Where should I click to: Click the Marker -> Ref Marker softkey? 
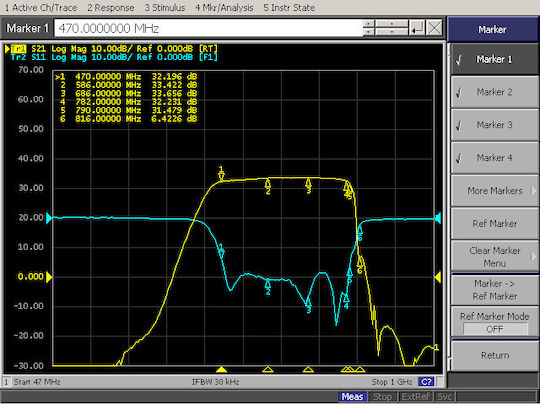494,290
